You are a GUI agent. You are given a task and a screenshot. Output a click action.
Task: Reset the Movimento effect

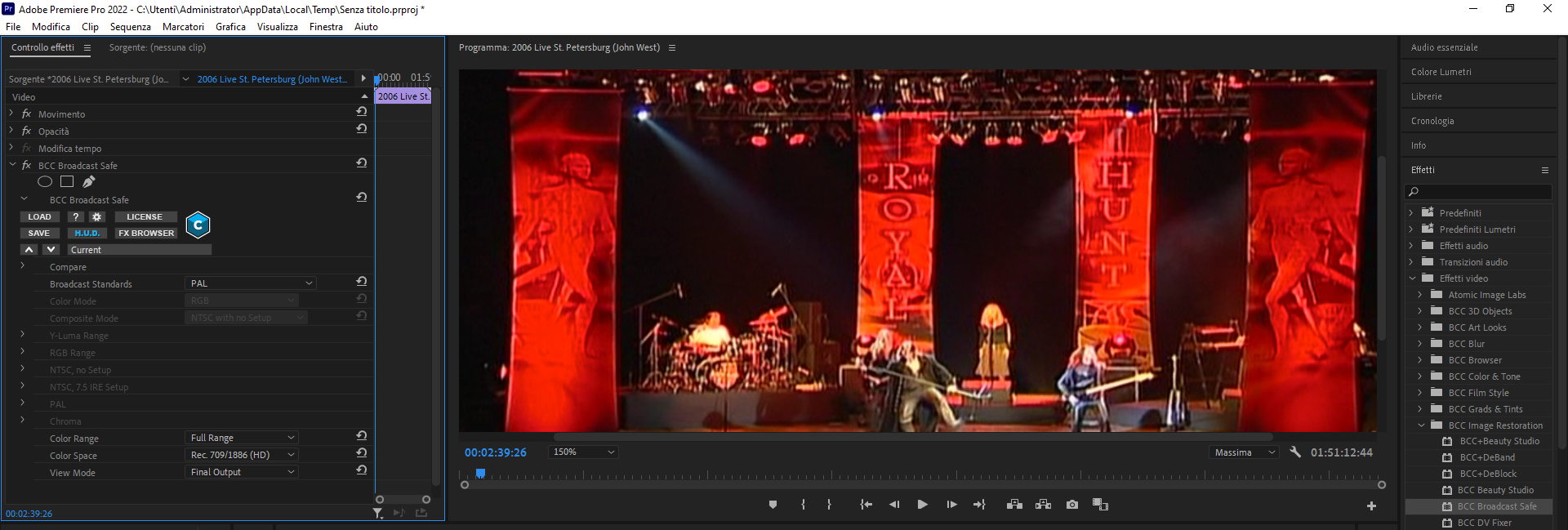[x=361, y=111]
